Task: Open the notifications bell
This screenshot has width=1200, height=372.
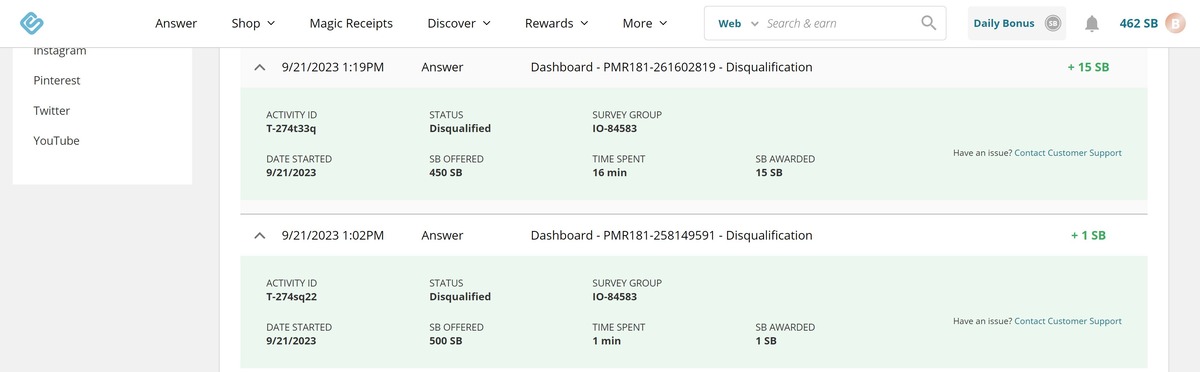Action: click(x=1092, y=23)
